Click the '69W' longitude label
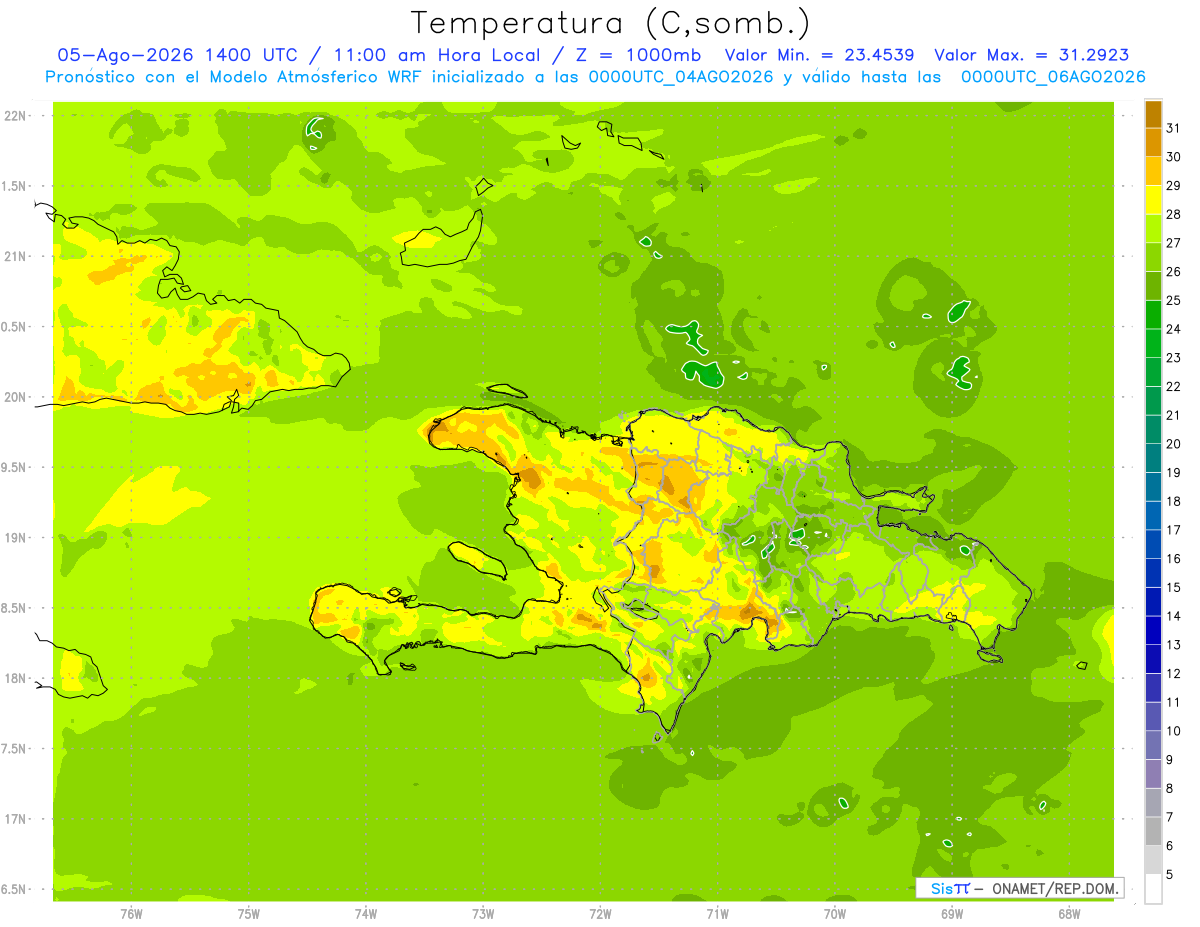1200x927 pixels. 952,914
